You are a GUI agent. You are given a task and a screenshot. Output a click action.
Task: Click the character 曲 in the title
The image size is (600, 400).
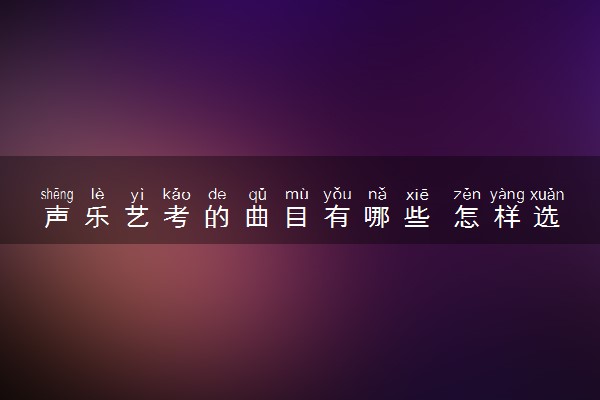(x=257, y=217)
